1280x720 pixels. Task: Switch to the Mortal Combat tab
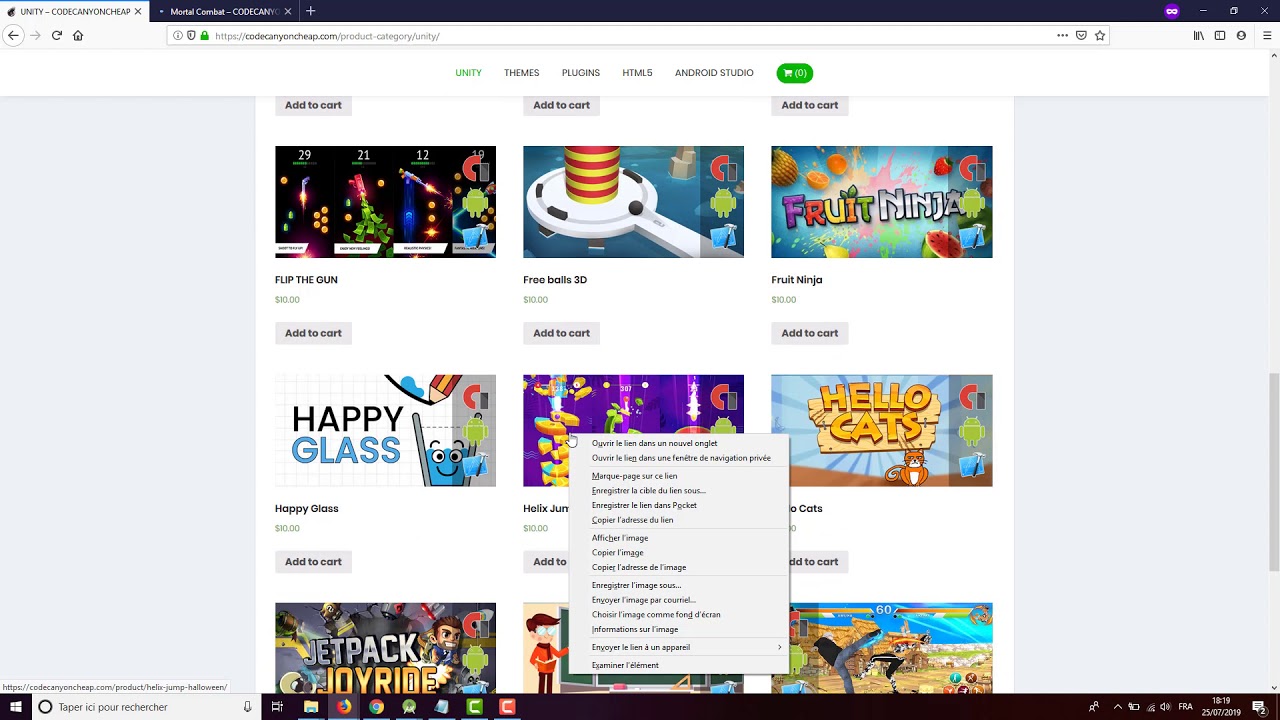click(222, 11)
